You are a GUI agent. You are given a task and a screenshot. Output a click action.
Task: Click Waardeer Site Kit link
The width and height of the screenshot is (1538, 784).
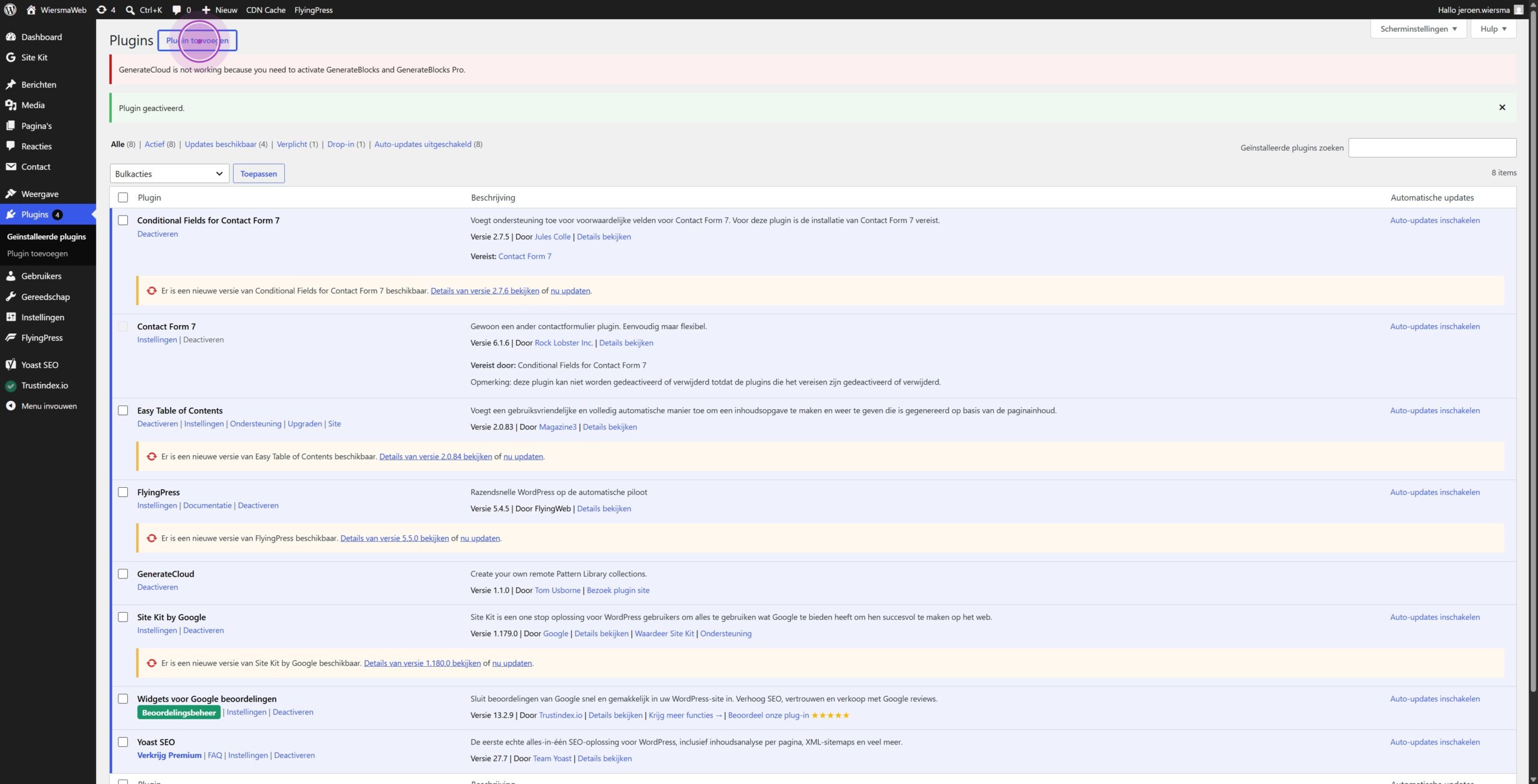[x=664, y=633]
